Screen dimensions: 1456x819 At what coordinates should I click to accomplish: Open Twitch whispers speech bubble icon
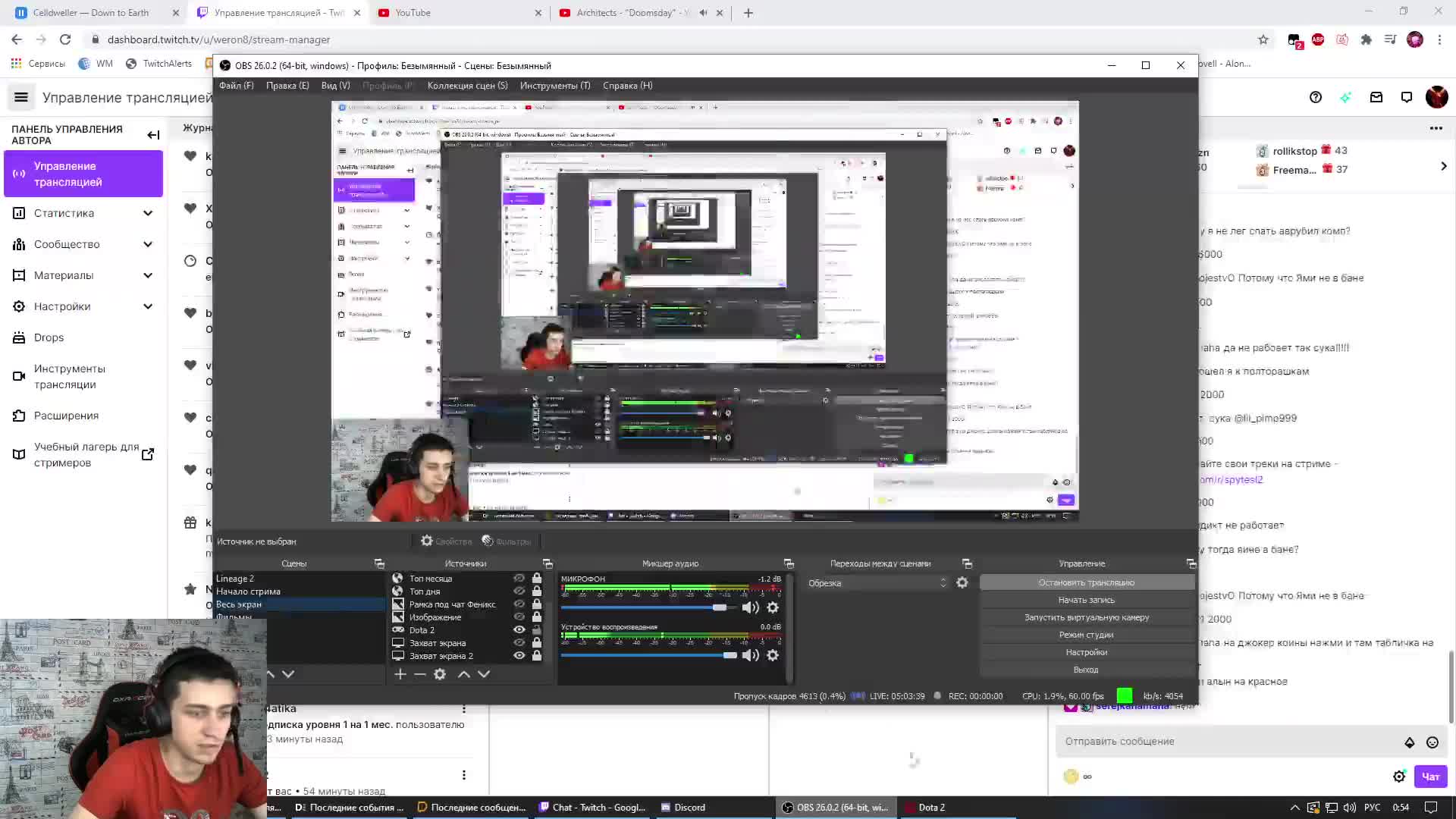[x=1407, y=97]
